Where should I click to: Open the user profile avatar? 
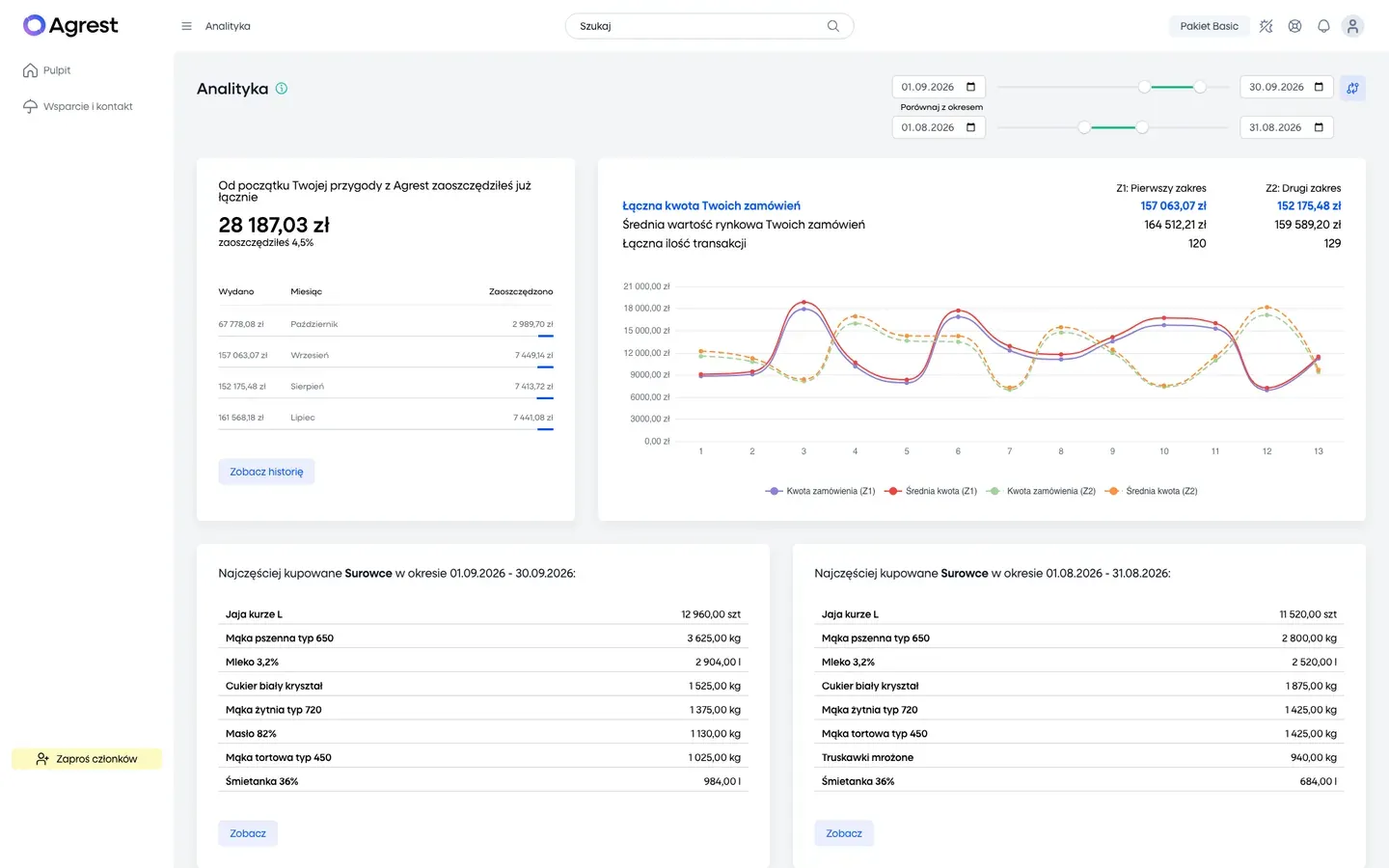click(1353, 26)
